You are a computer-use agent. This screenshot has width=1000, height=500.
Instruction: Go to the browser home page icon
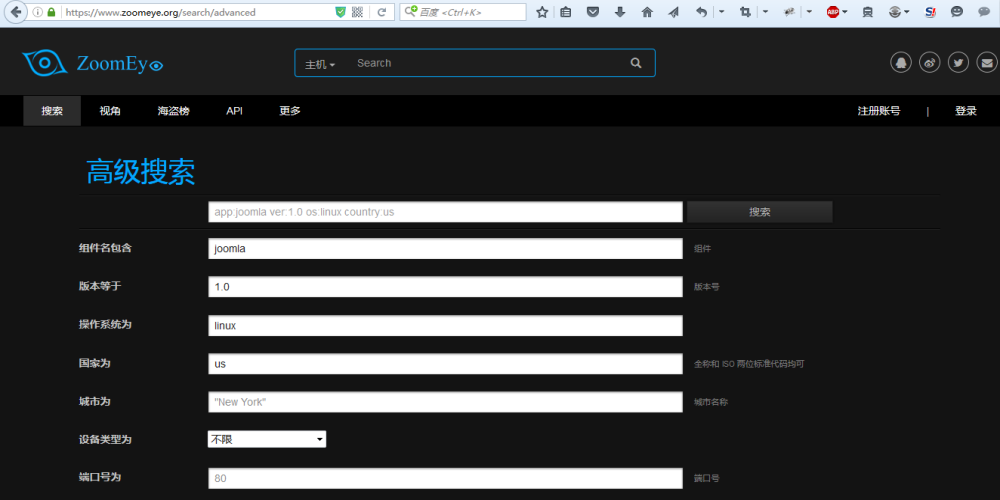tap(647, 12)
